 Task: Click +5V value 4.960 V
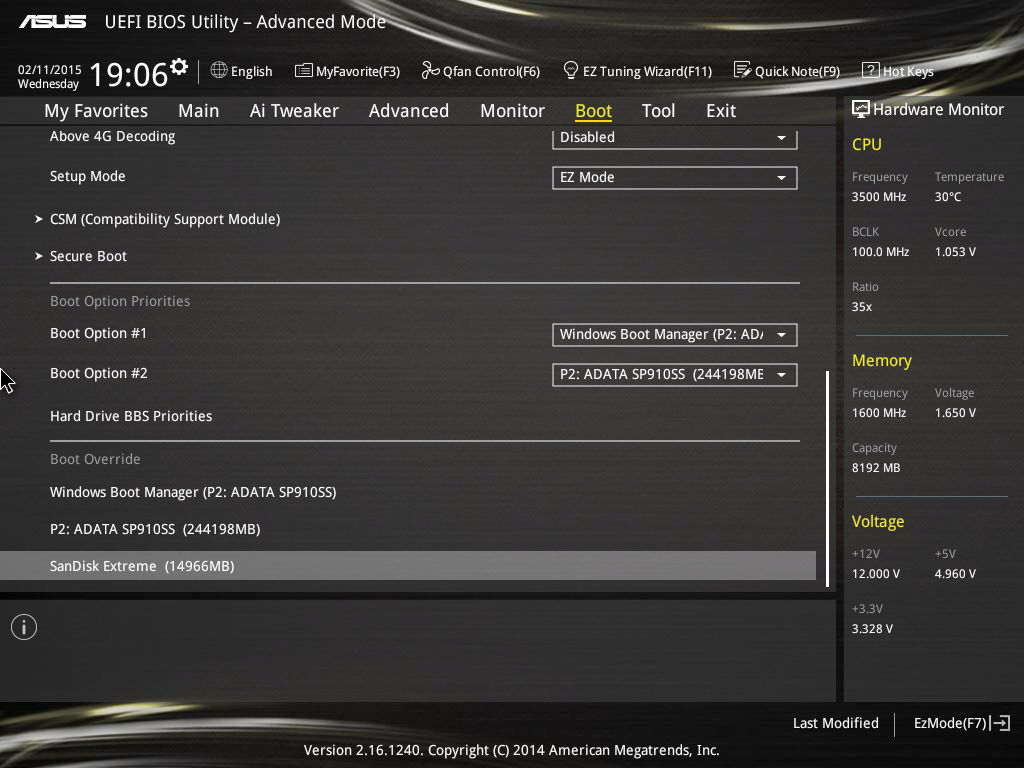pos(955,573)
